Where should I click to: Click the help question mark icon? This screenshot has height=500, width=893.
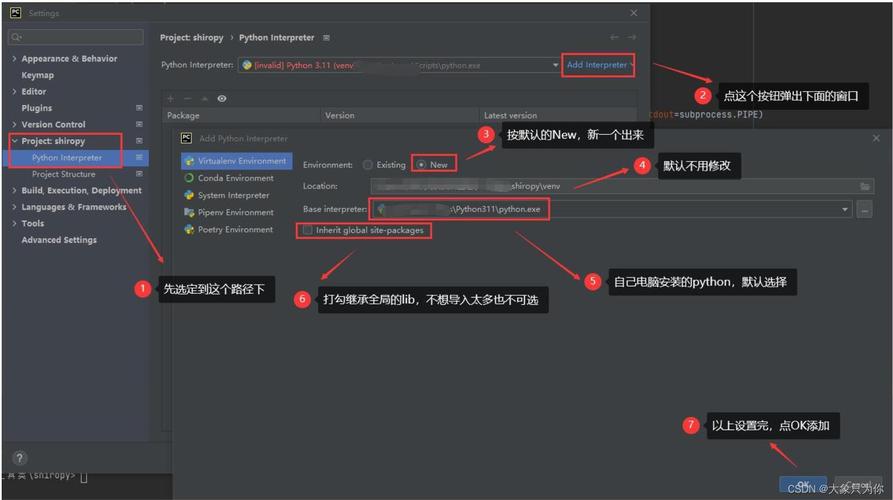(19, 458)
